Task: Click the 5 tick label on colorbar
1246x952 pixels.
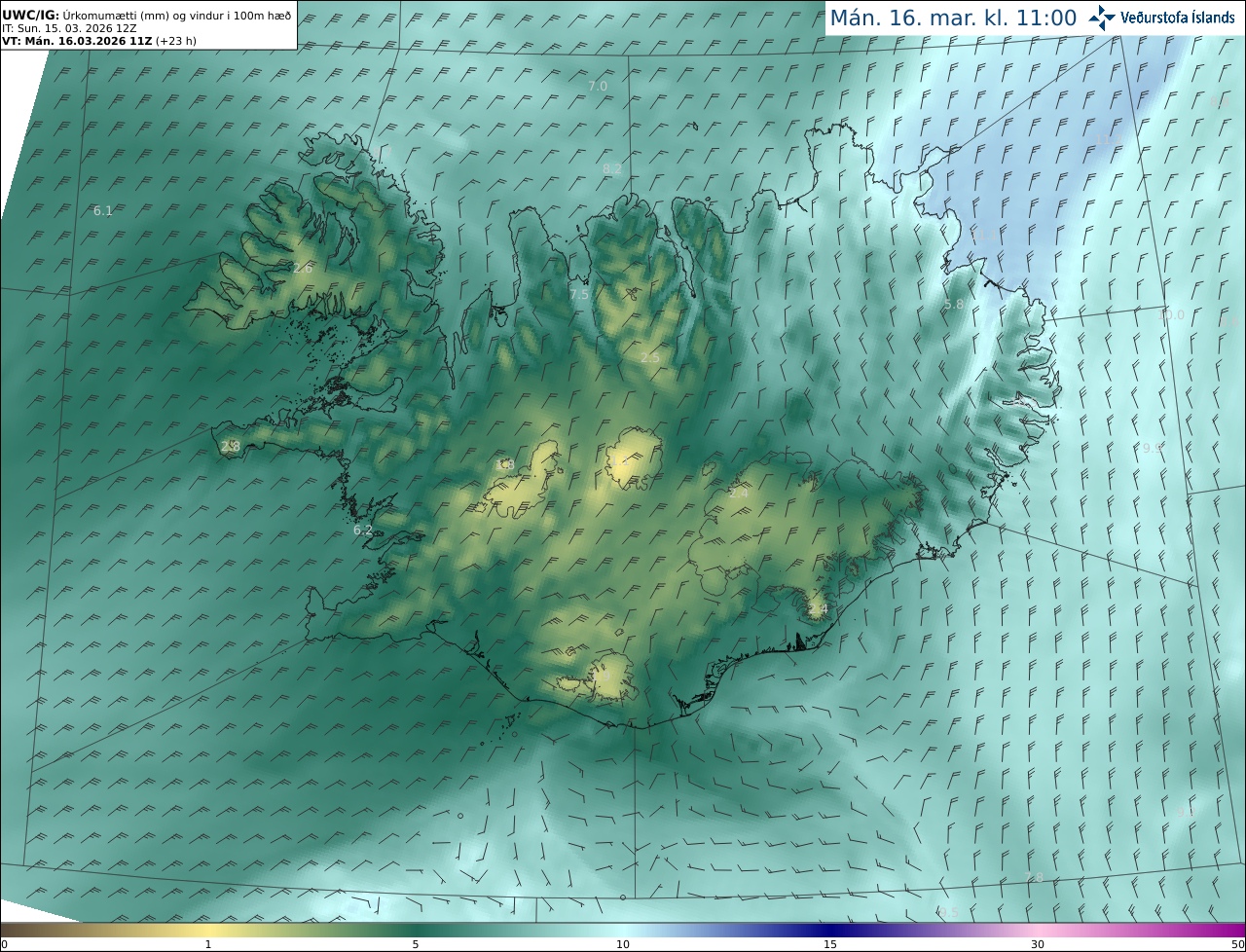Action: tap(416, 944)
